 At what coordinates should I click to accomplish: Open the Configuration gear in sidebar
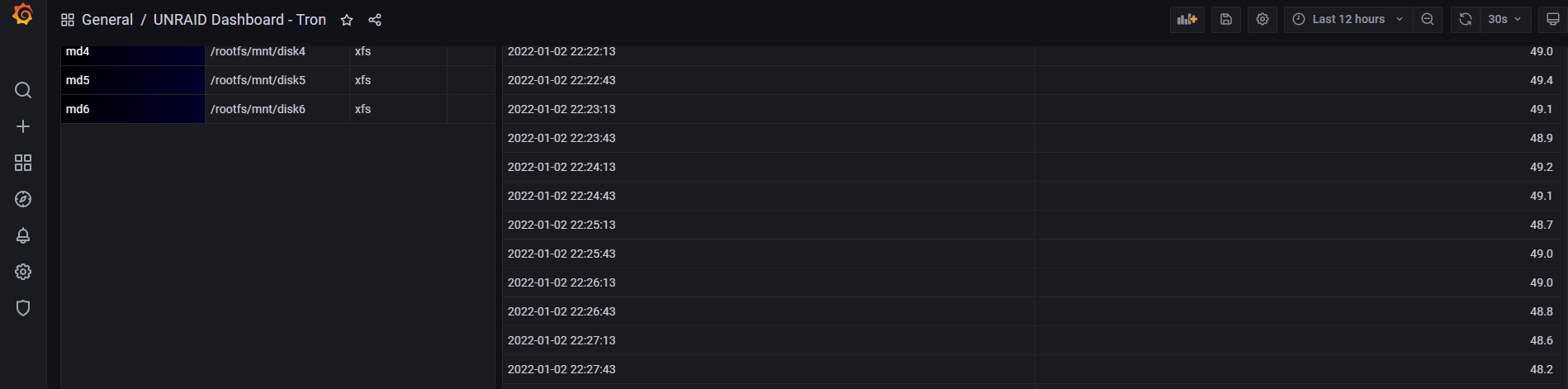pos(23,272)
